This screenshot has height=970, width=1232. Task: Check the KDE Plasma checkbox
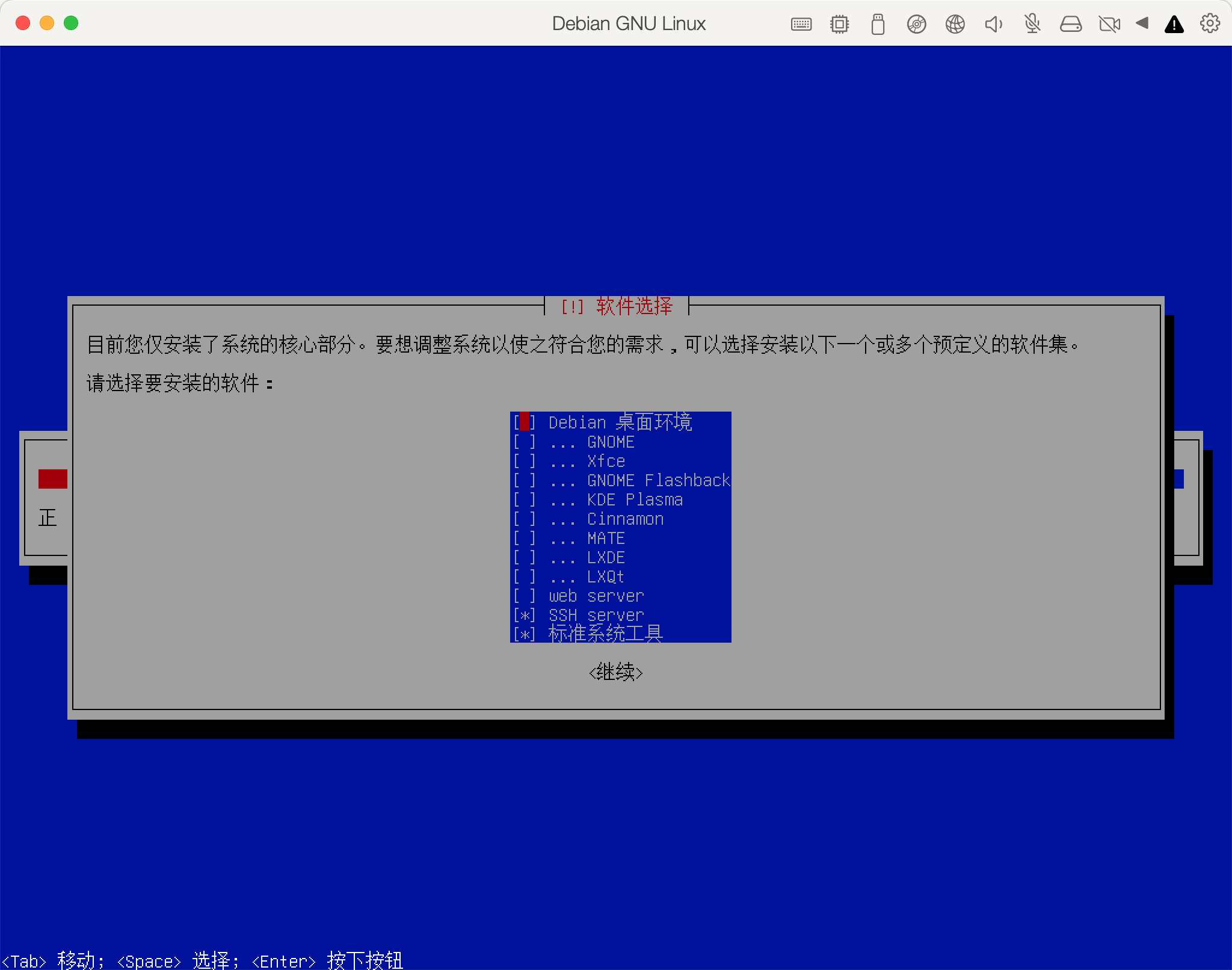(525, 499)
